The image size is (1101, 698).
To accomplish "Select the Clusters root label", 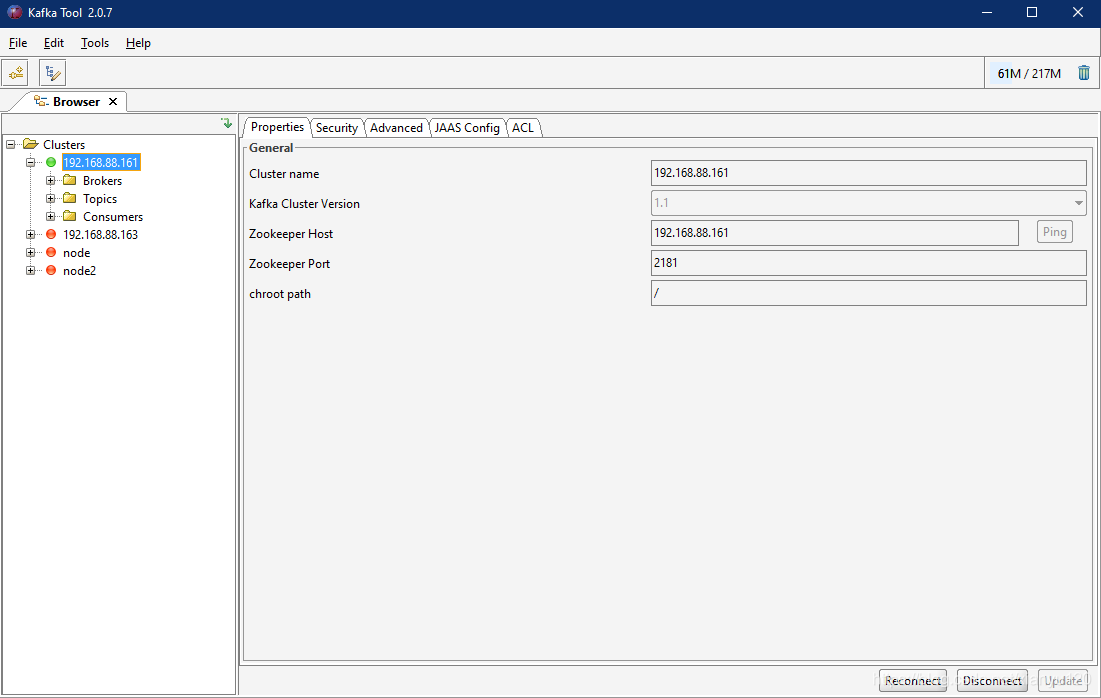I will pos(64,145).
